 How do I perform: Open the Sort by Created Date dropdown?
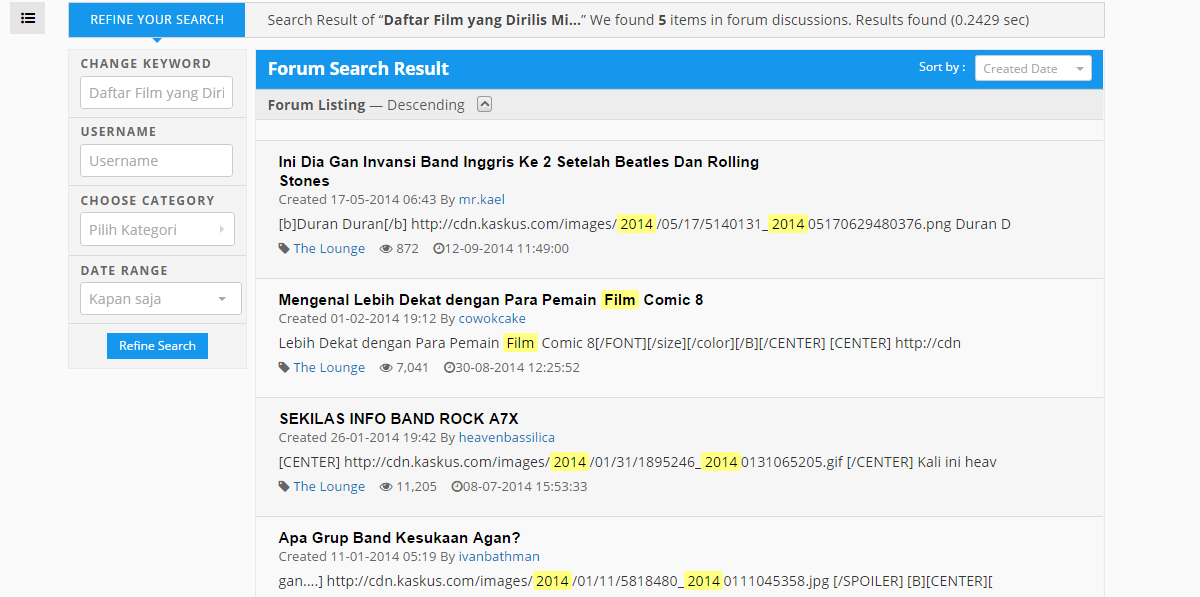pos(1033,68)
